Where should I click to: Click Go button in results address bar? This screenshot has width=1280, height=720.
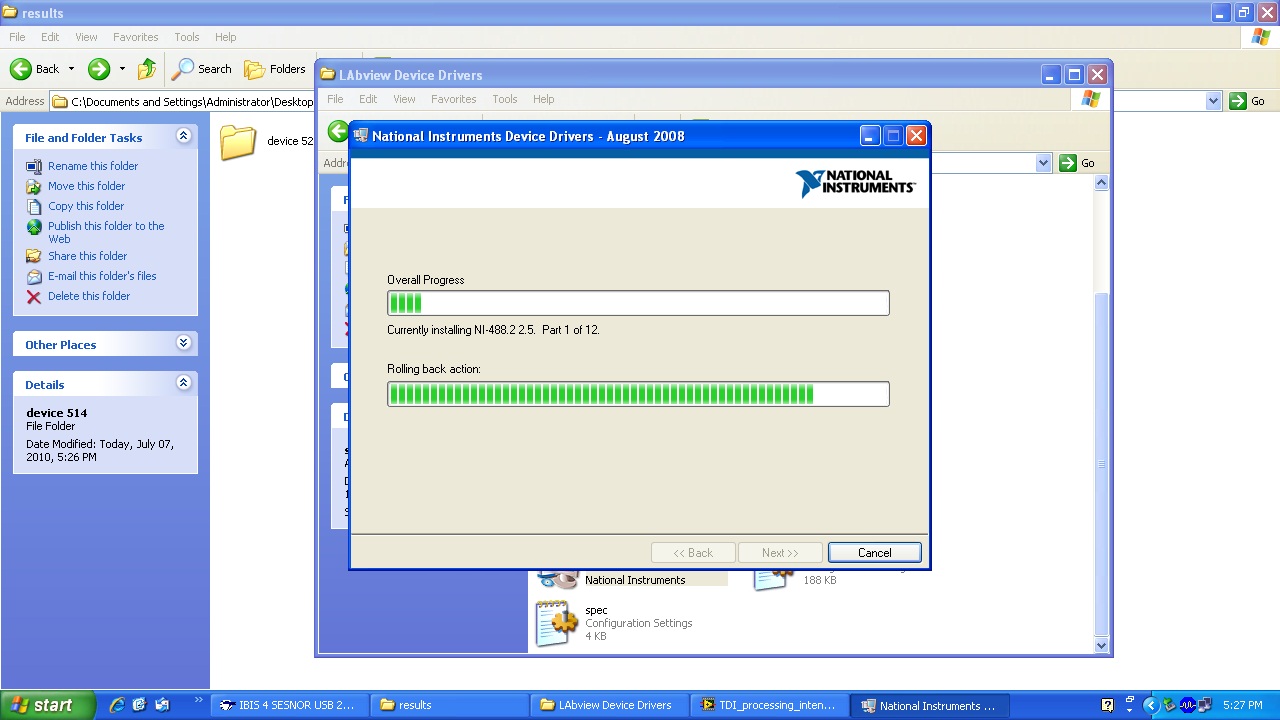[1247, 101]
